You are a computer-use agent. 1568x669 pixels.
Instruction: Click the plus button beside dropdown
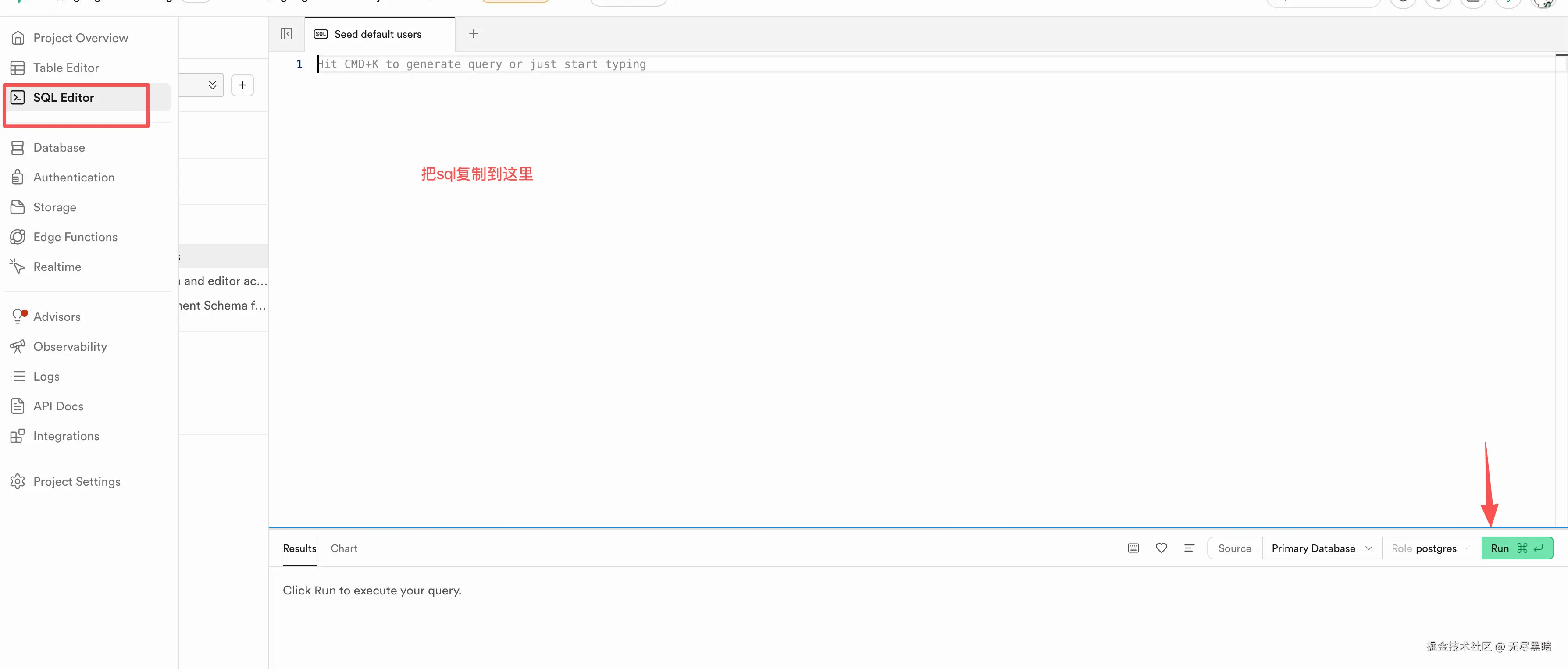tap(242, 85)
